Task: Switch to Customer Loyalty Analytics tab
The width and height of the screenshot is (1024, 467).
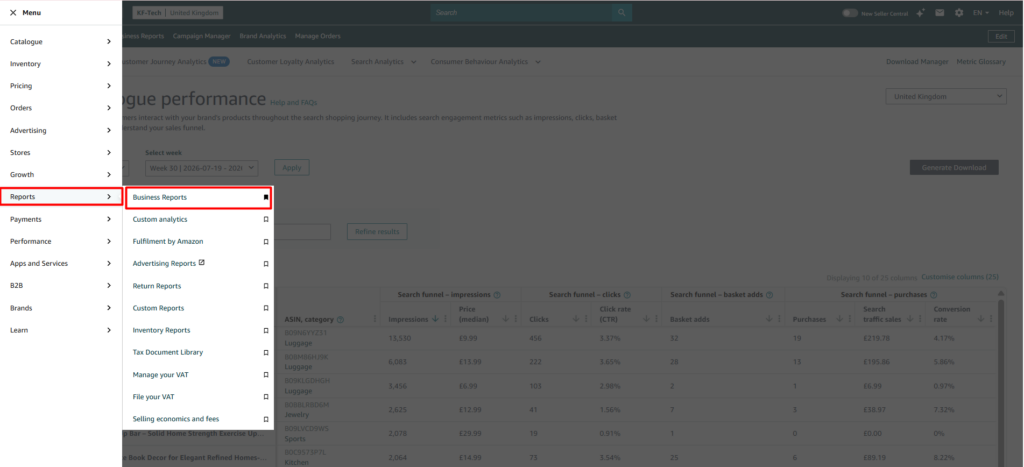Action: 291,61
